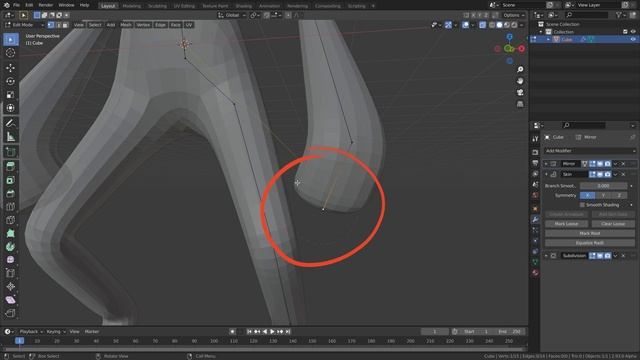Check the Smooth Shading checkbox

pyautogui.click(x=582, y=205)
